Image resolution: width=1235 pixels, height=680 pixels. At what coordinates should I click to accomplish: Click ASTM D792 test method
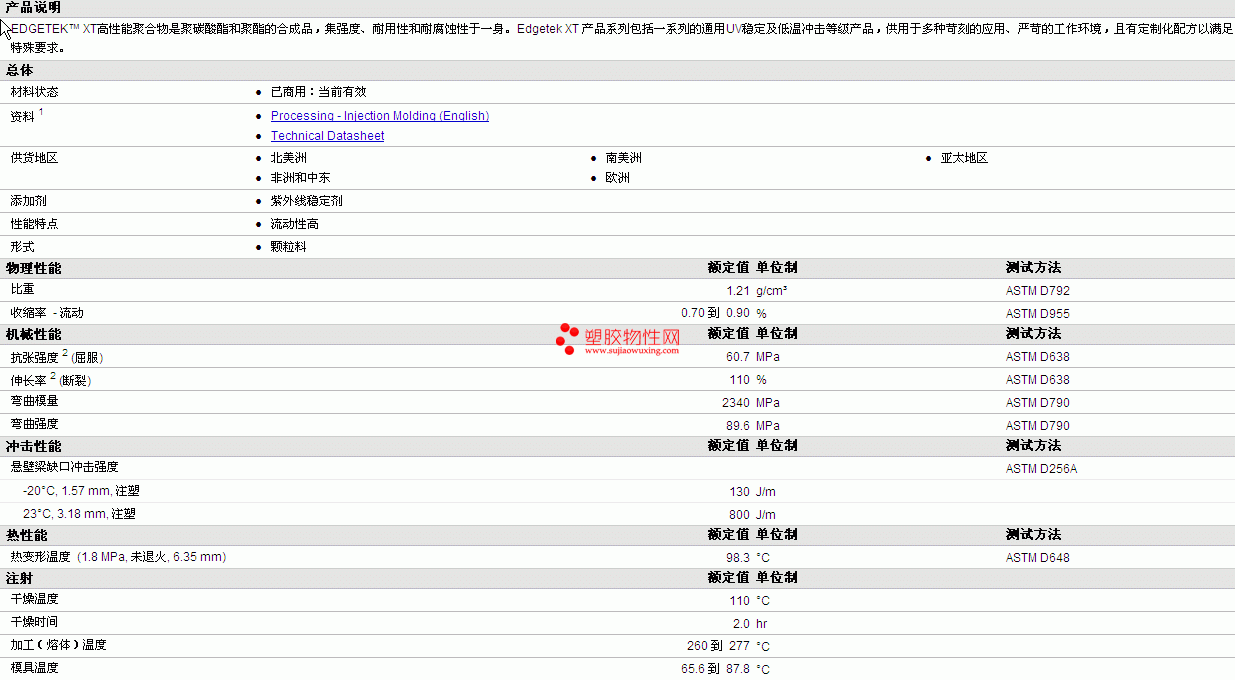[x=1038, y=291]
